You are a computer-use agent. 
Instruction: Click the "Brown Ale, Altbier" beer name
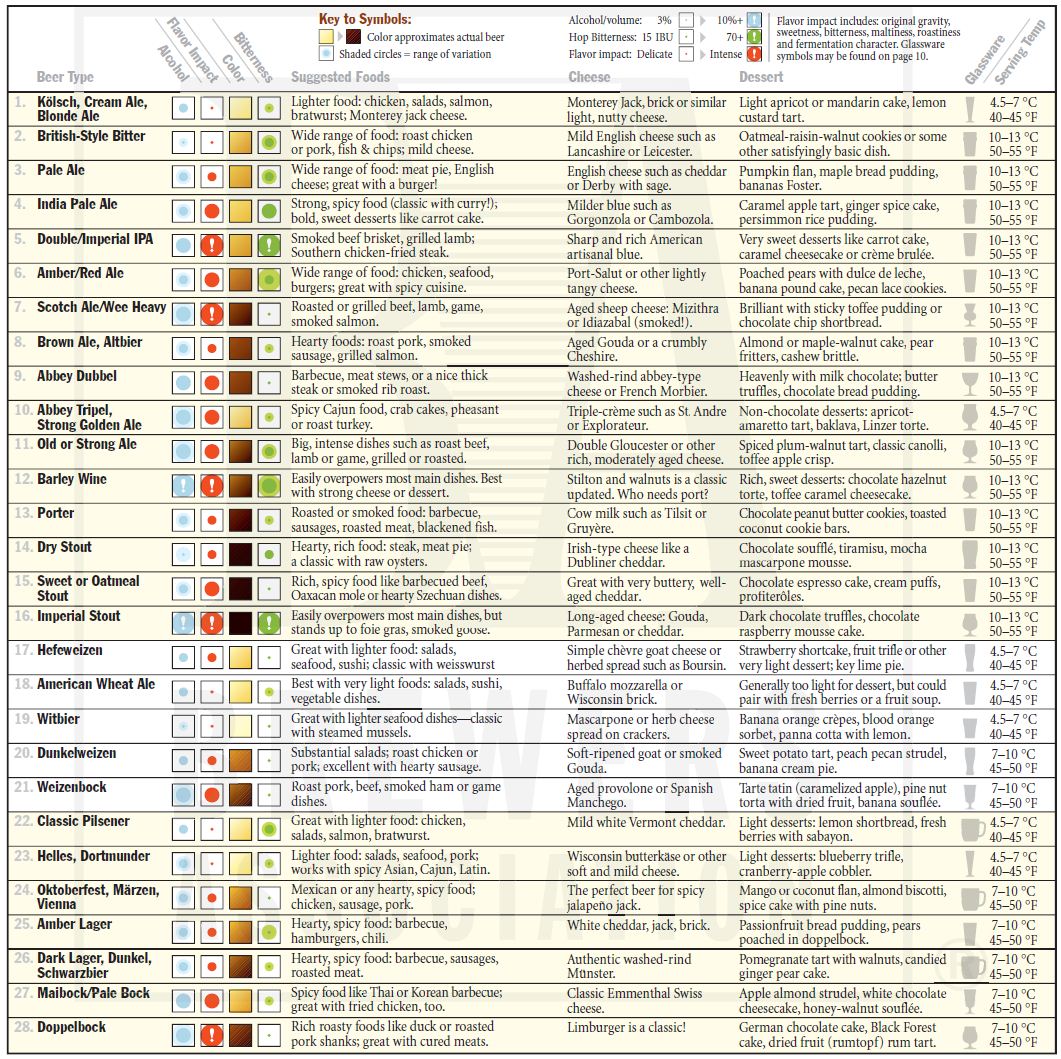pyautogui.click(x=89, y=342)
